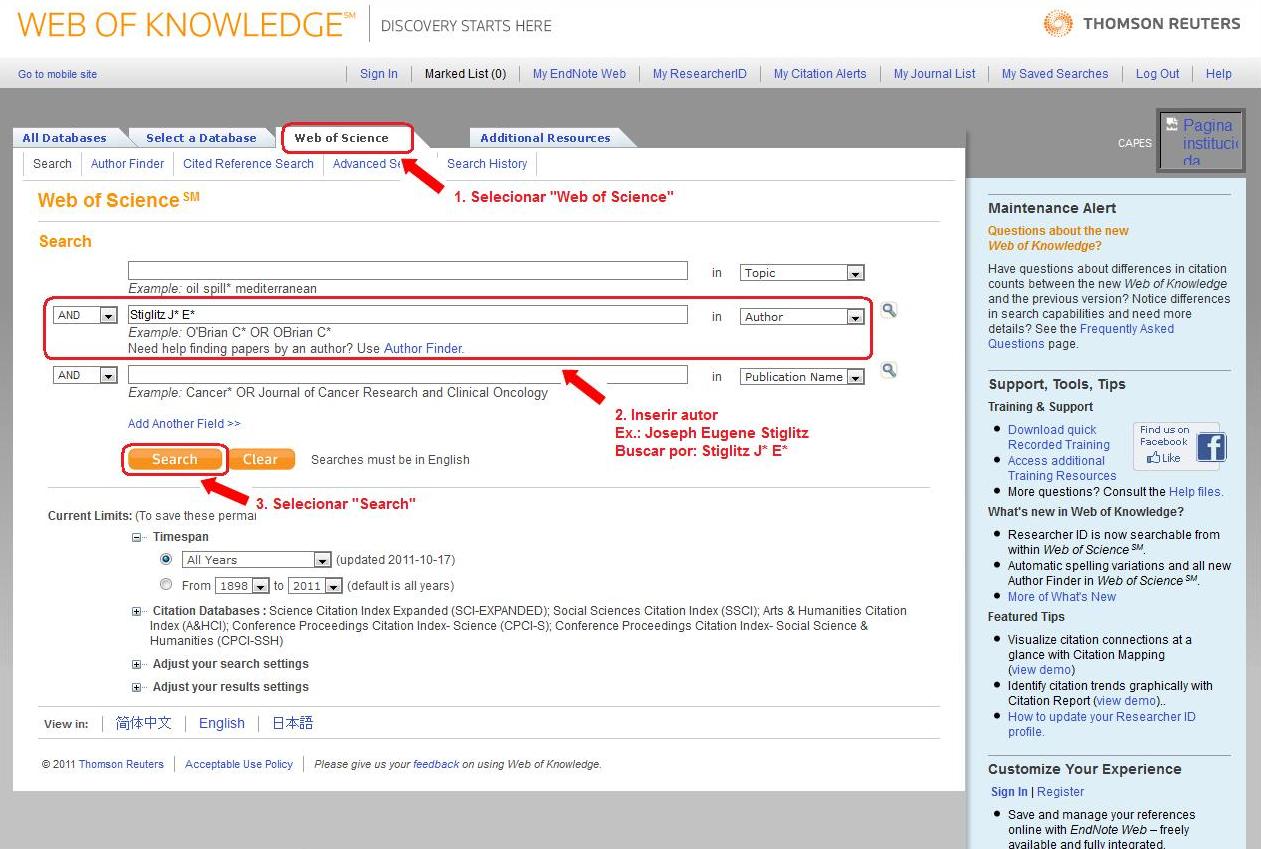
Task: Open My Saved Searches
Action: click(1055, 74)
